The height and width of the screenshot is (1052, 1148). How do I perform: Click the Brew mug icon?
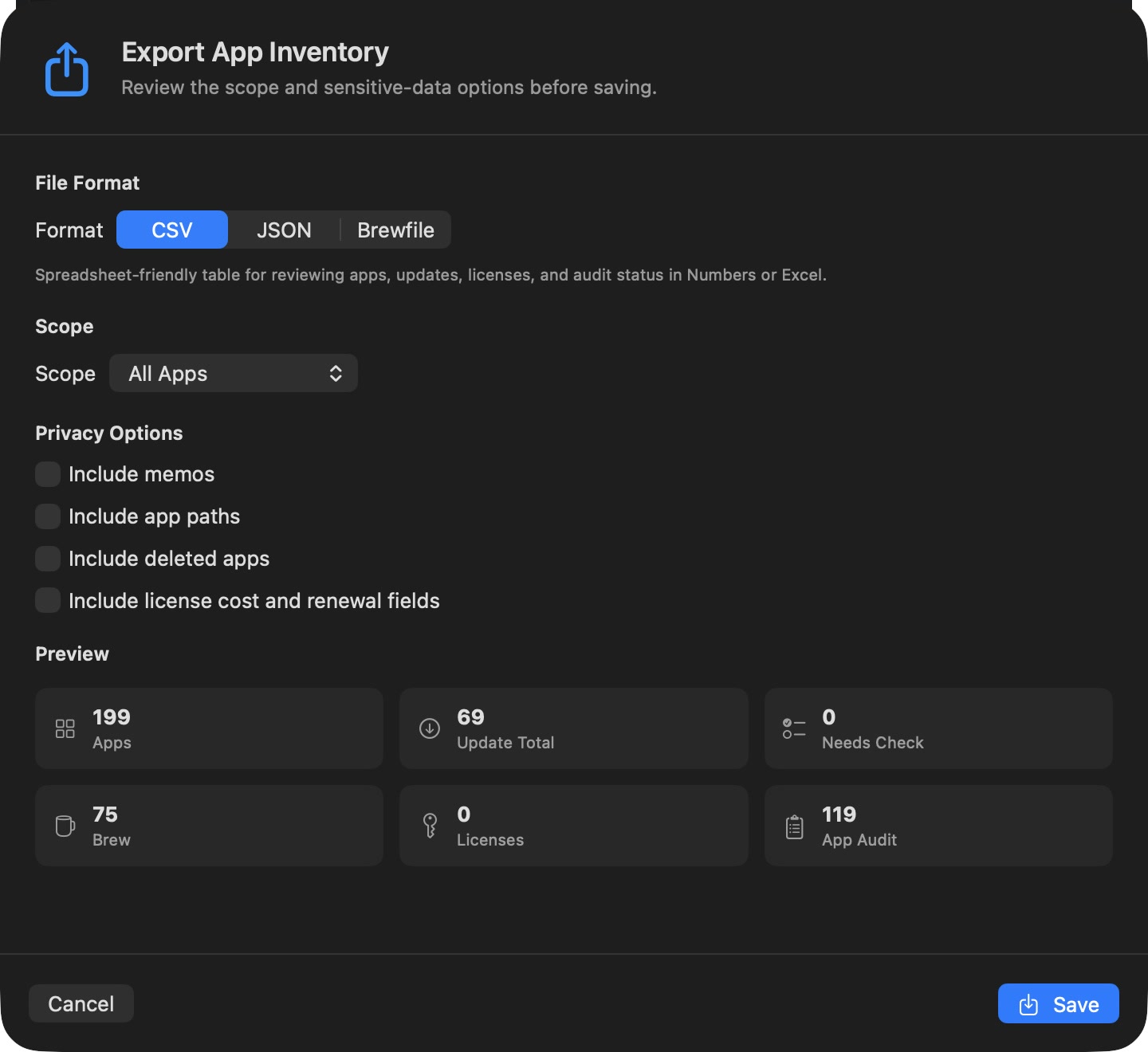point(65,826)
